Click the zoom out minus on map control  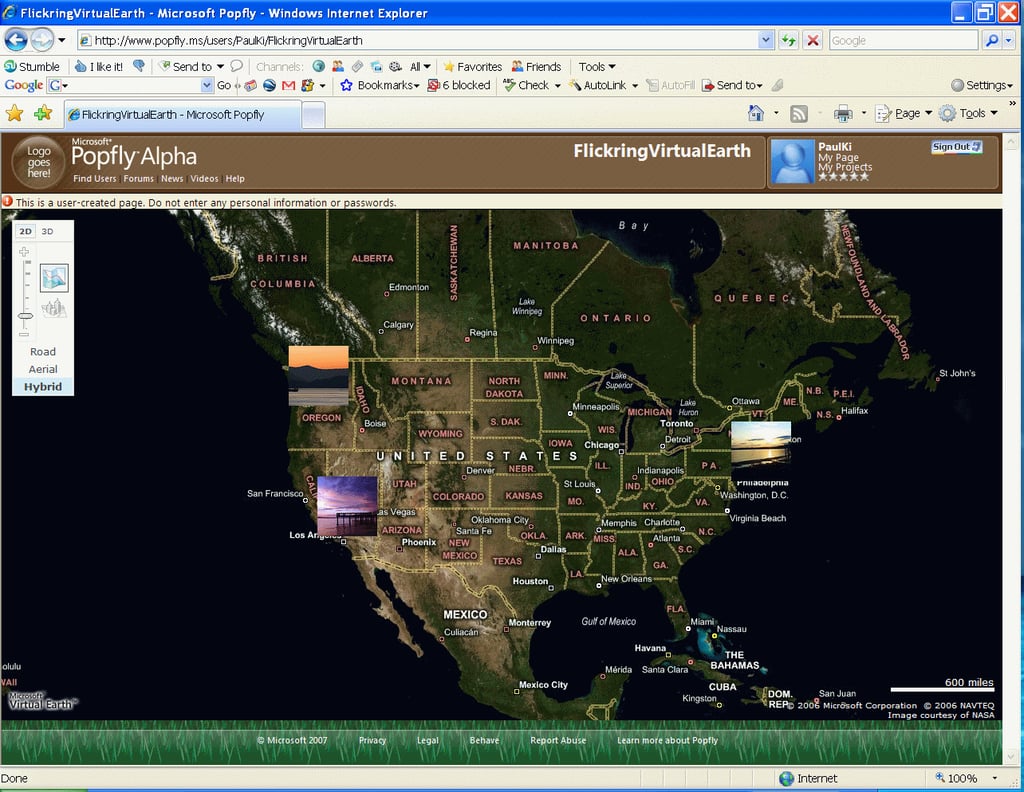coord(24,334)
